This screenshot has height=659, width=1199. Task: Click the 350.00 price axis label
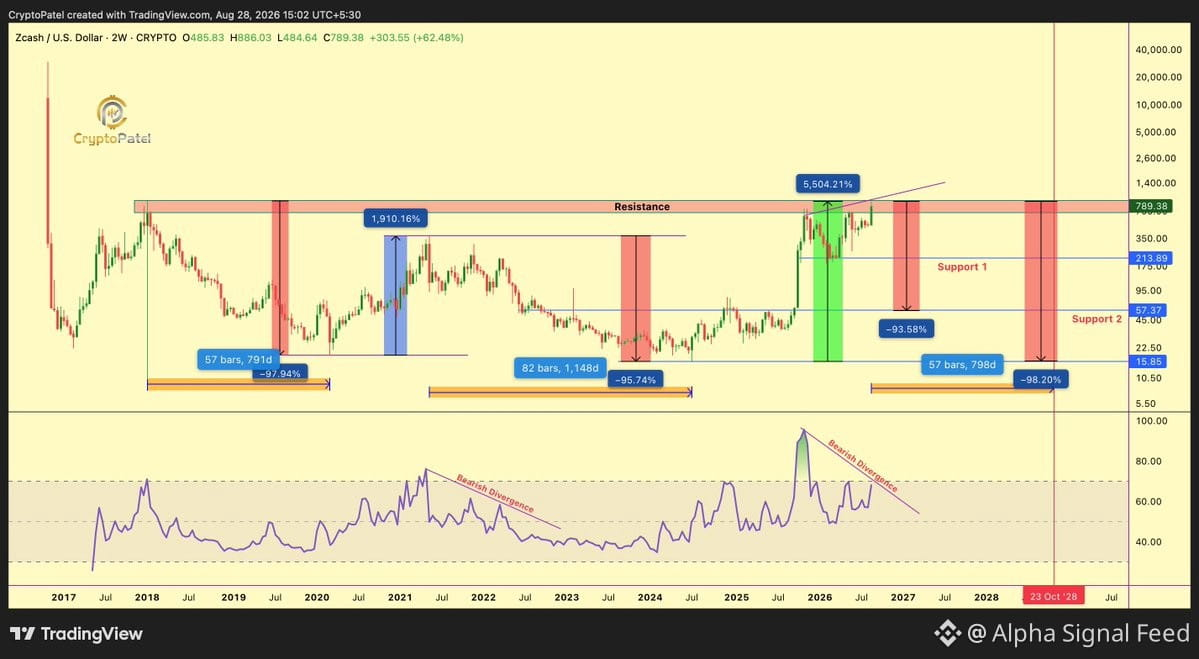(x=1152, y=239)
